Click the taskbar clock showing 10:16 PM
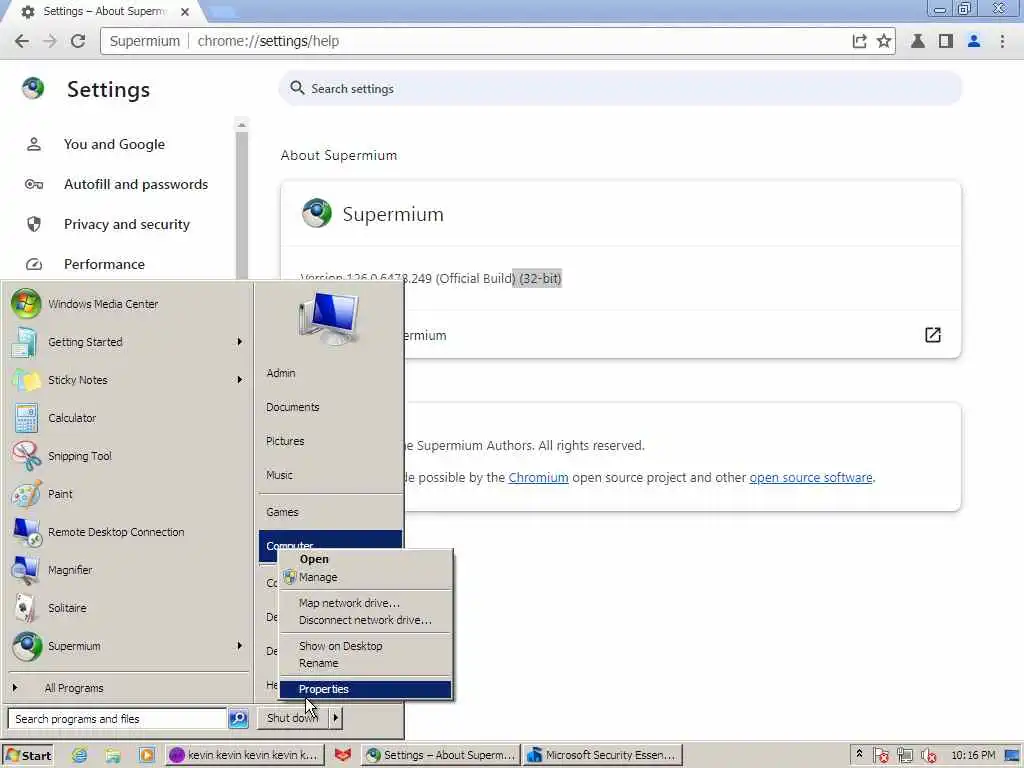Image resolution: width=1024 pixels, height=768 pixels. 973,755
